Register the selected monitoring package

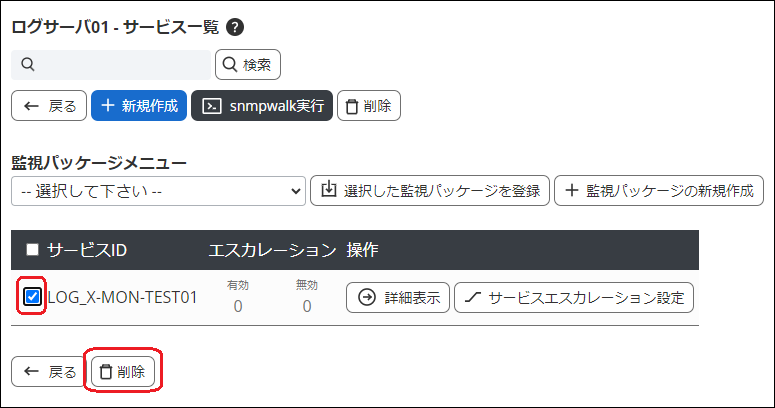pos(430,190)
